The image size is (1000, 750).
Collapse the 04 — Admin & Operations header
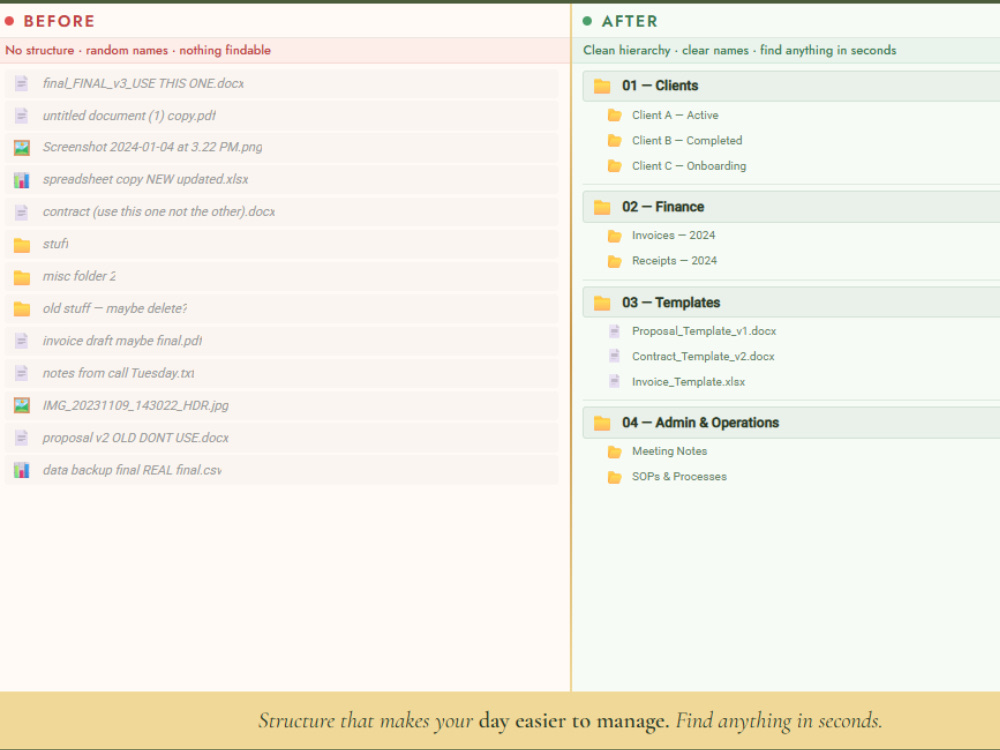click(x=791, y=423)
